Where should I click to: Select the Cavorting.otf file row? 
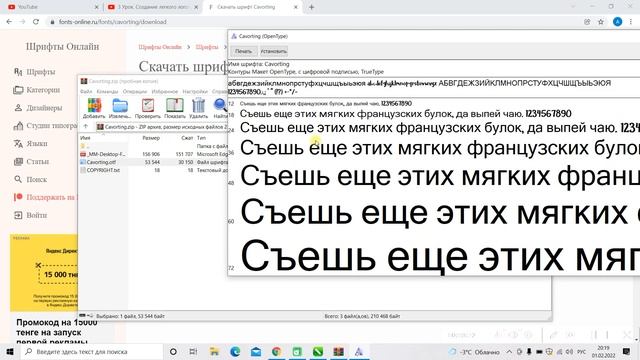pyautogui.click(x=153, y=162)
